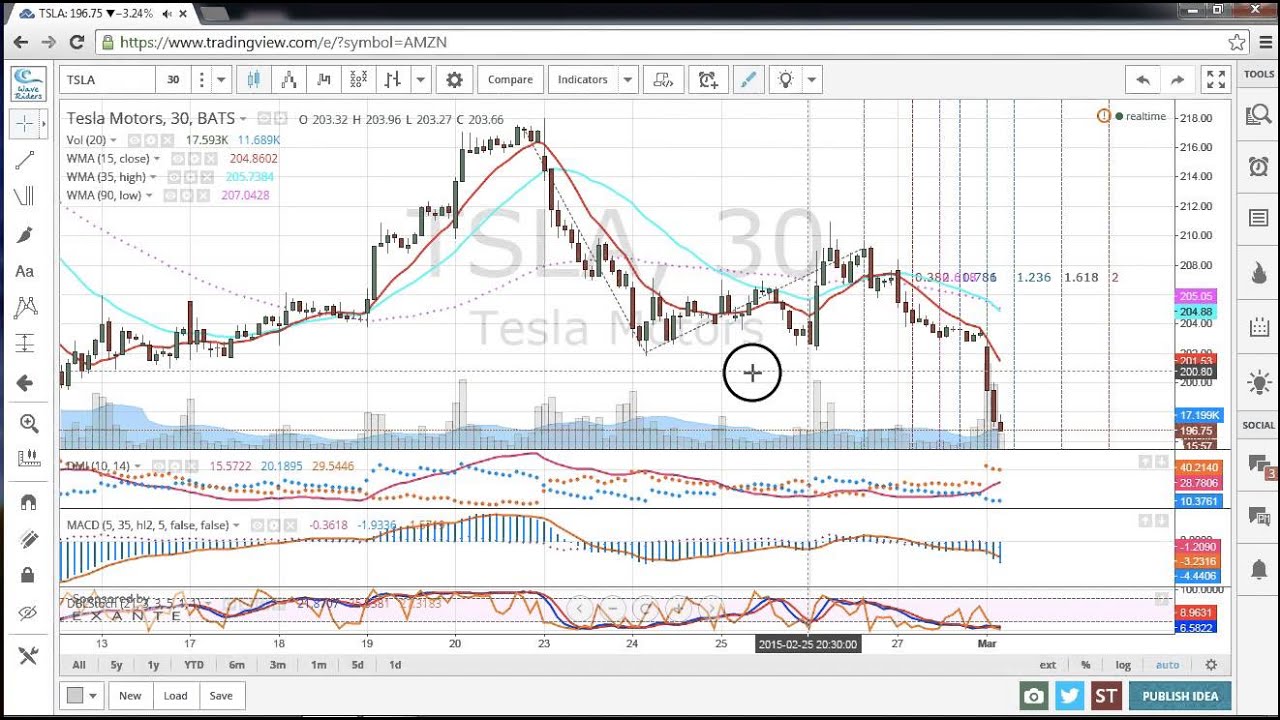1280x720 pixels.
Task: Share chart on StockTwits ST button
Action: point(1106,696)
